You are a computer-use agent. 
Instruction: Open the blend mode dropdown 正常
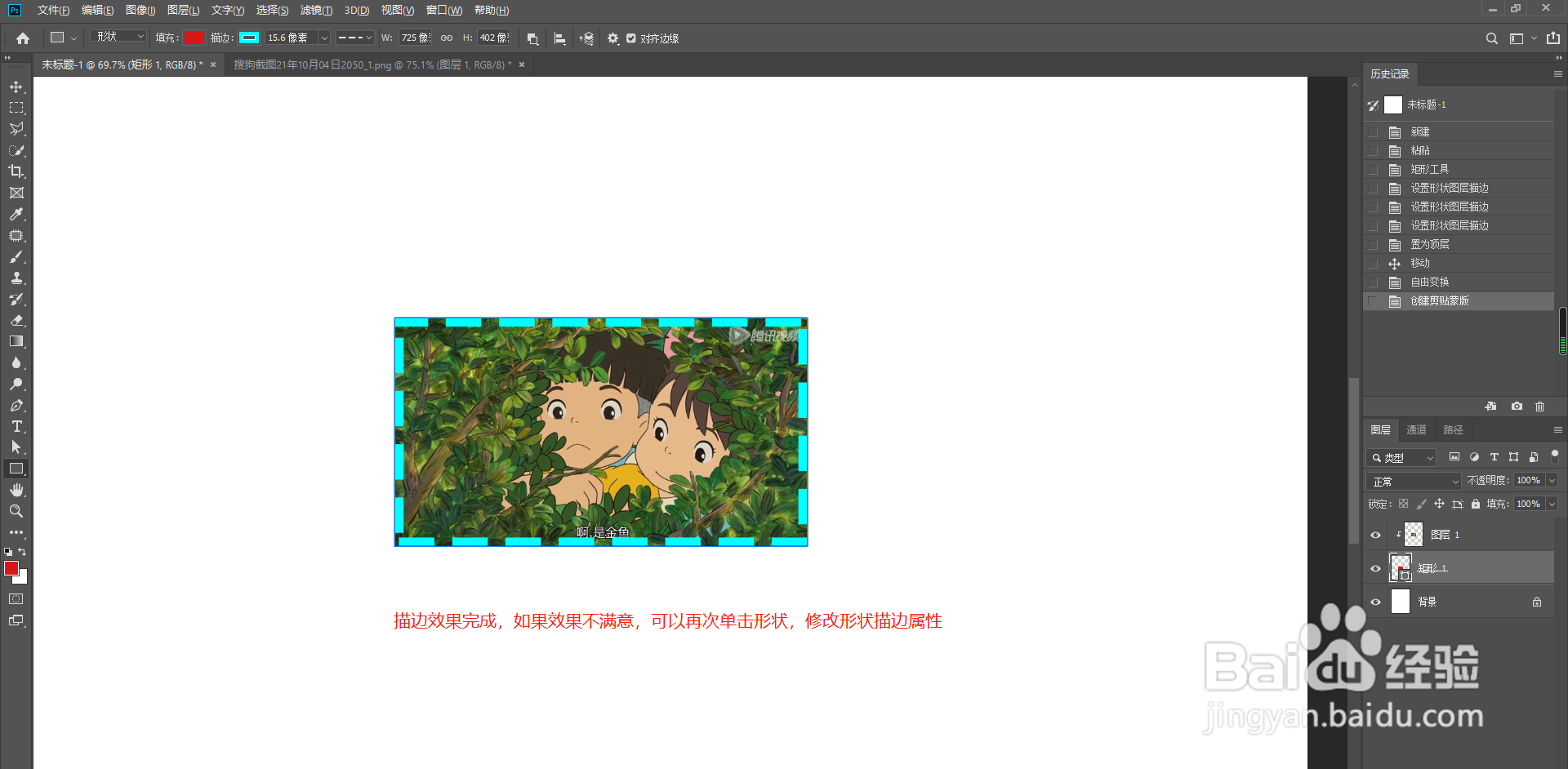tap(1413, 482)
